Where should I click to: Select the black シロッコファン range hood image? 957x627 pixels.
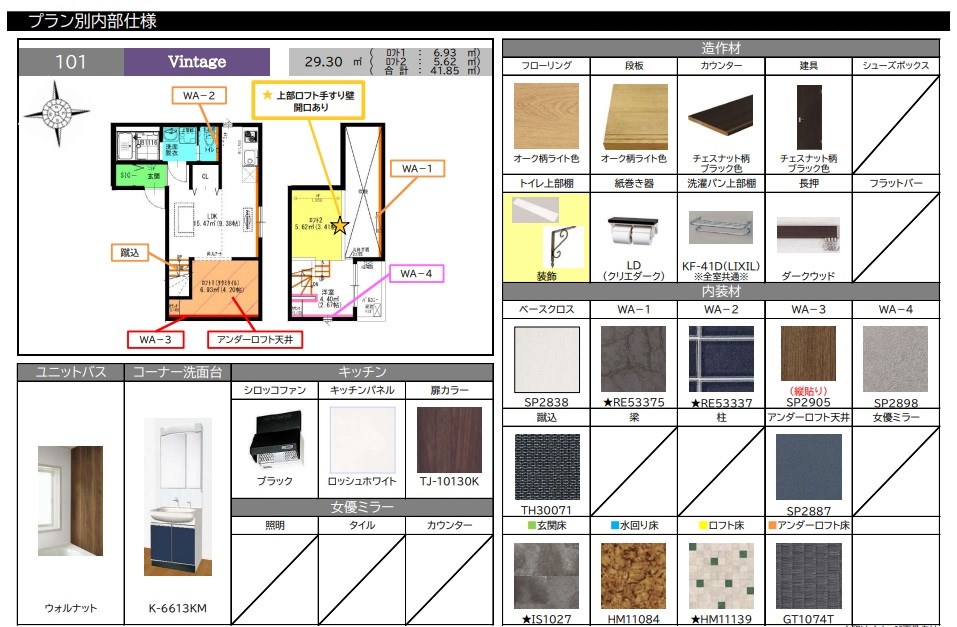pos(274,438)
